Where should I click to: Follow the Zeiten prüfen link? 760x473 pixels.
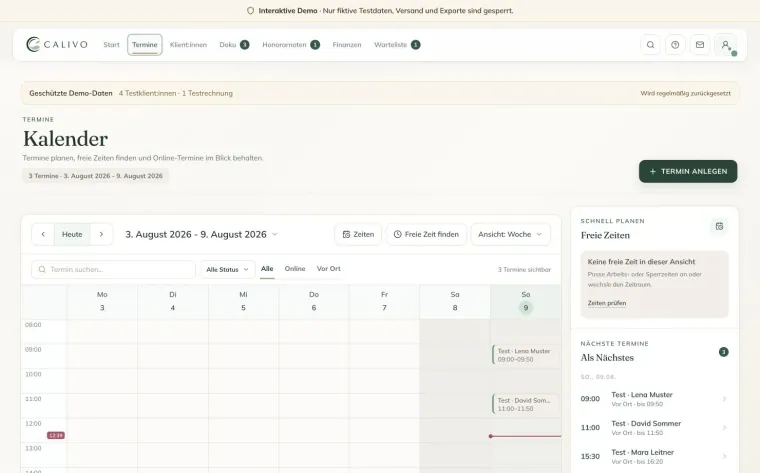pyautogui.click(x=607, y=303)
